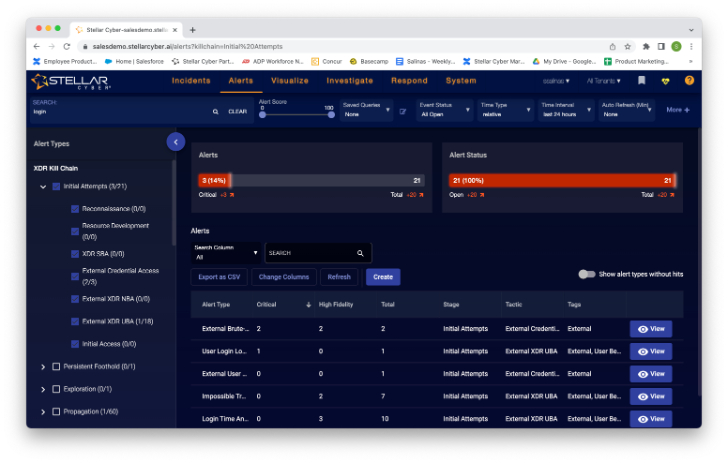Open the Incidents tab

click(191, 80)
